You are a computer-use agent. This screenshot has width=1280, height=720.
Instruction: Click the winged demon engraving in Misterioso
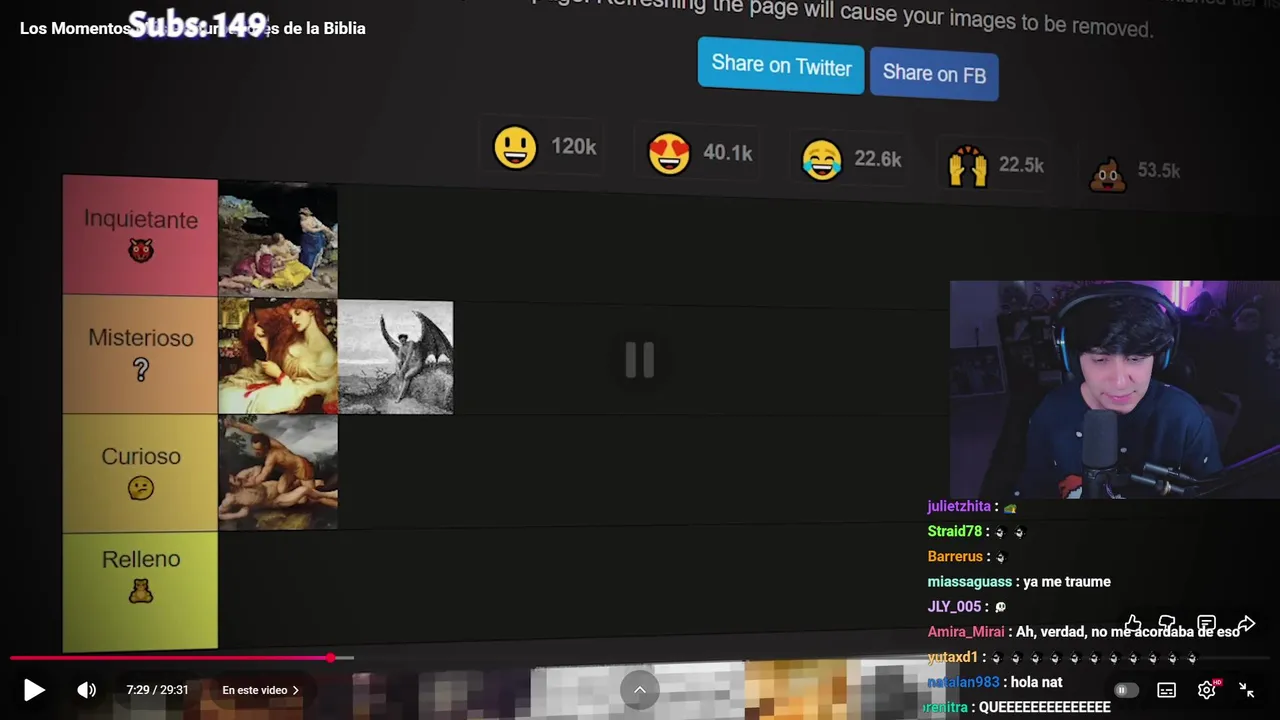click(396, 357)
